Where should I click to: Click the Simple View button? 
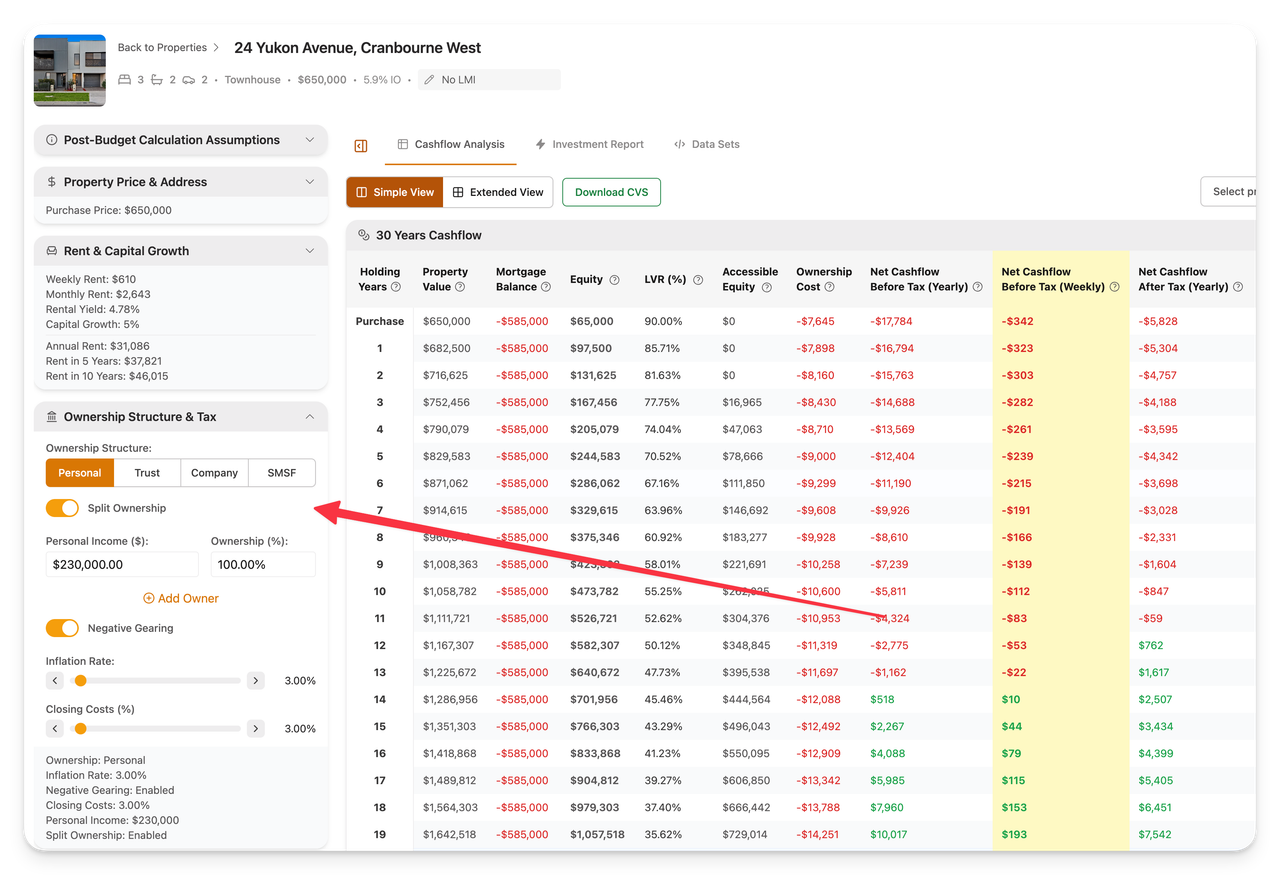pyautogui.click(x=395, y=192)
